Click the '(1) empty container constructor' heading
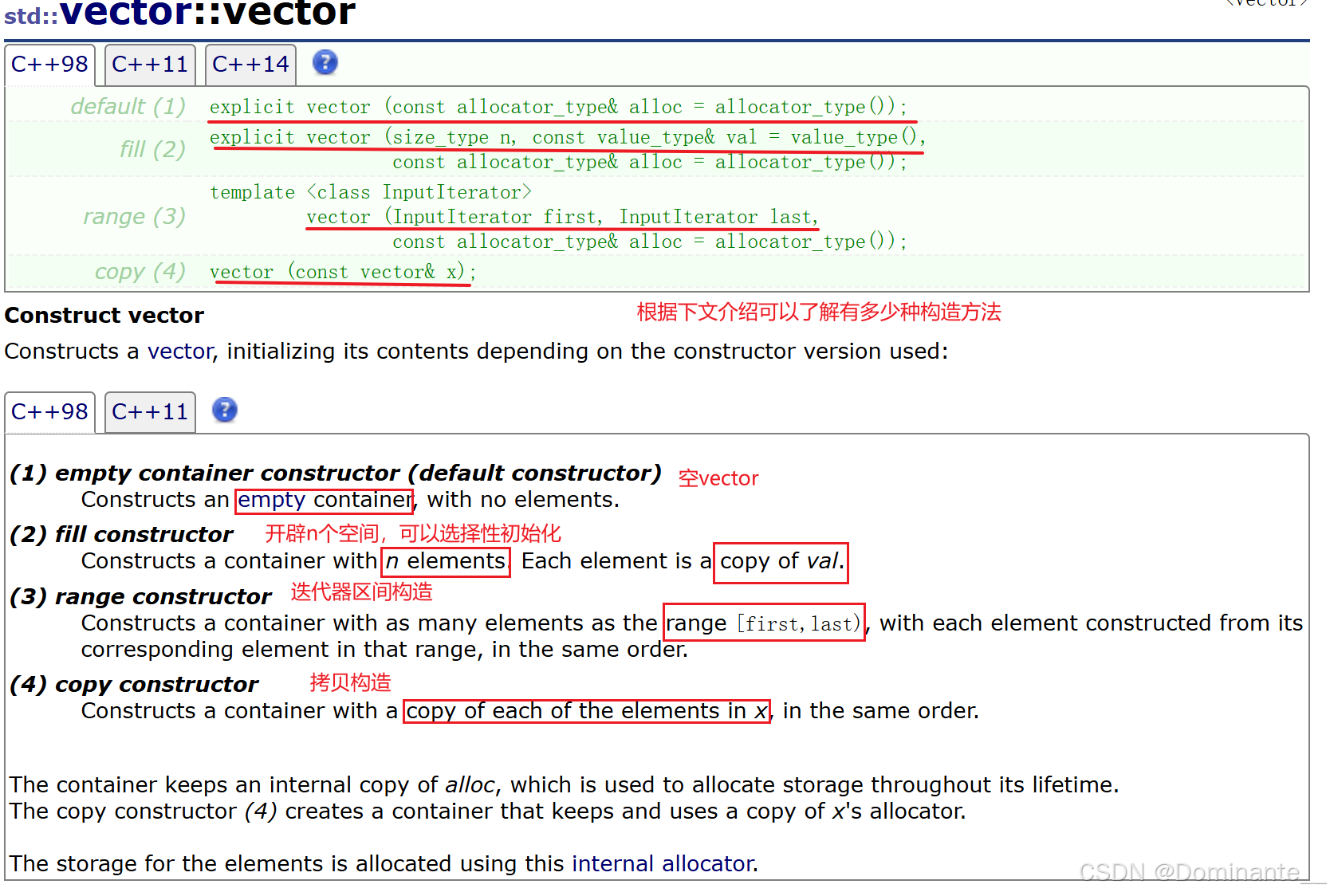The height and width of the screenshot is (896, 1330). [x=336, y=474]
